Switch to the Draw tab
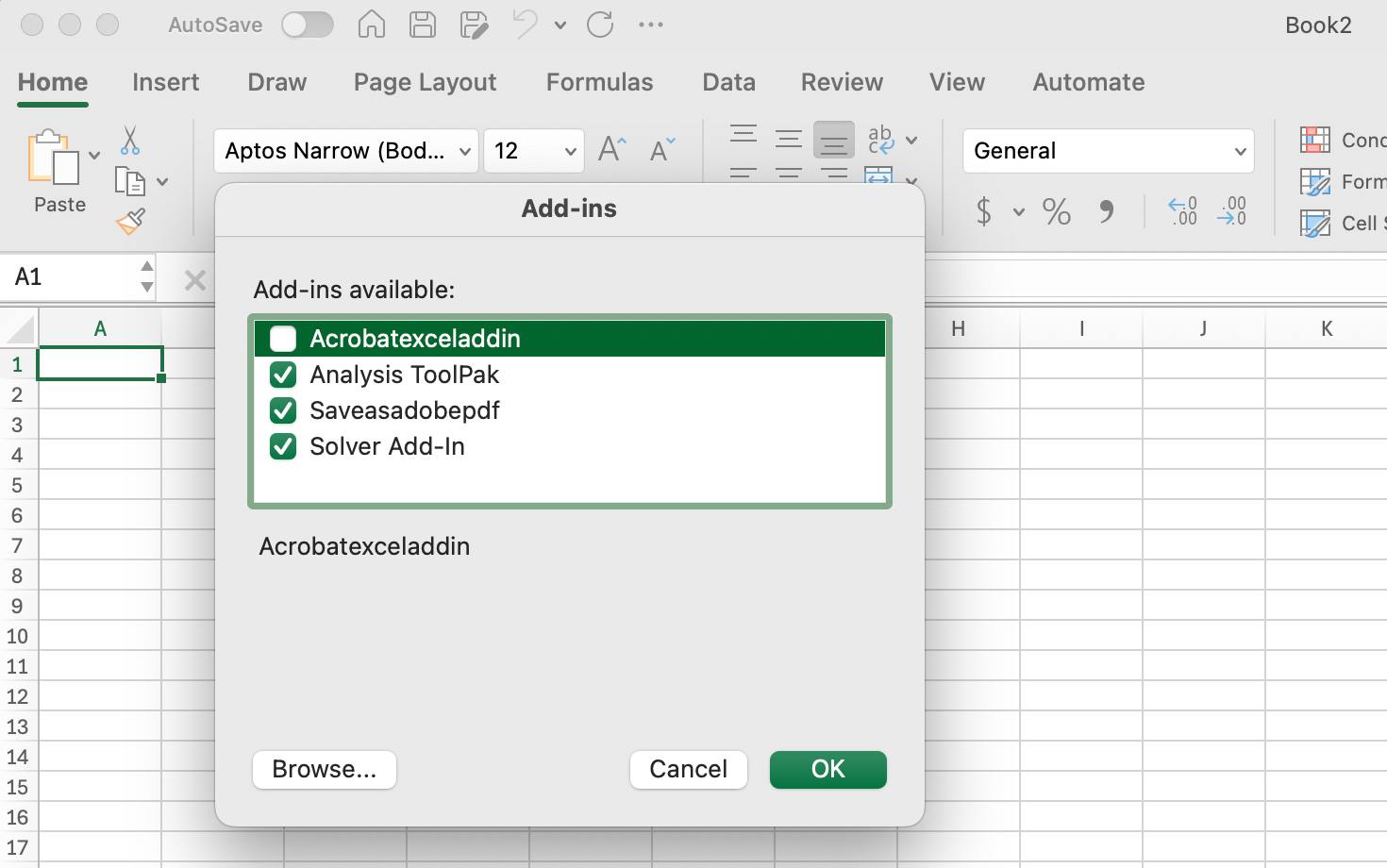 tap(277, 82)
